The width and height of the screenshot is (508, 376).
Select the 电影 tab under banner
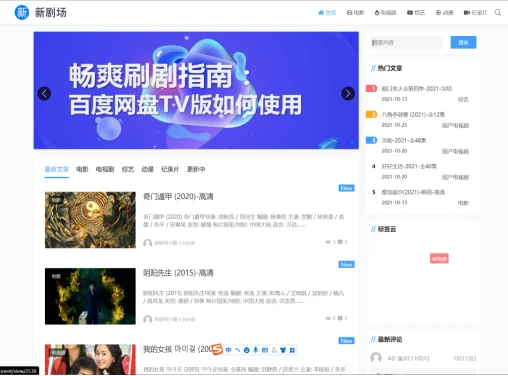(82, 169)
